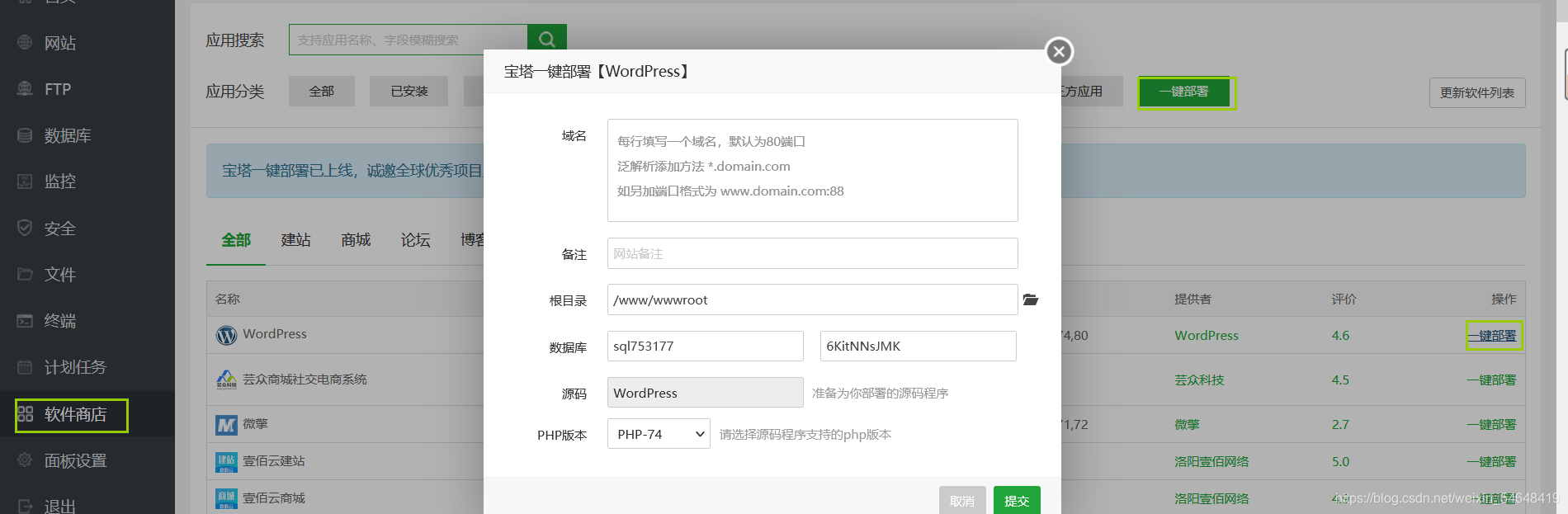The width and height of the screenshot is (1568, 514).
Task: Select the 建站 category tab
Action: tap(296, 240)
